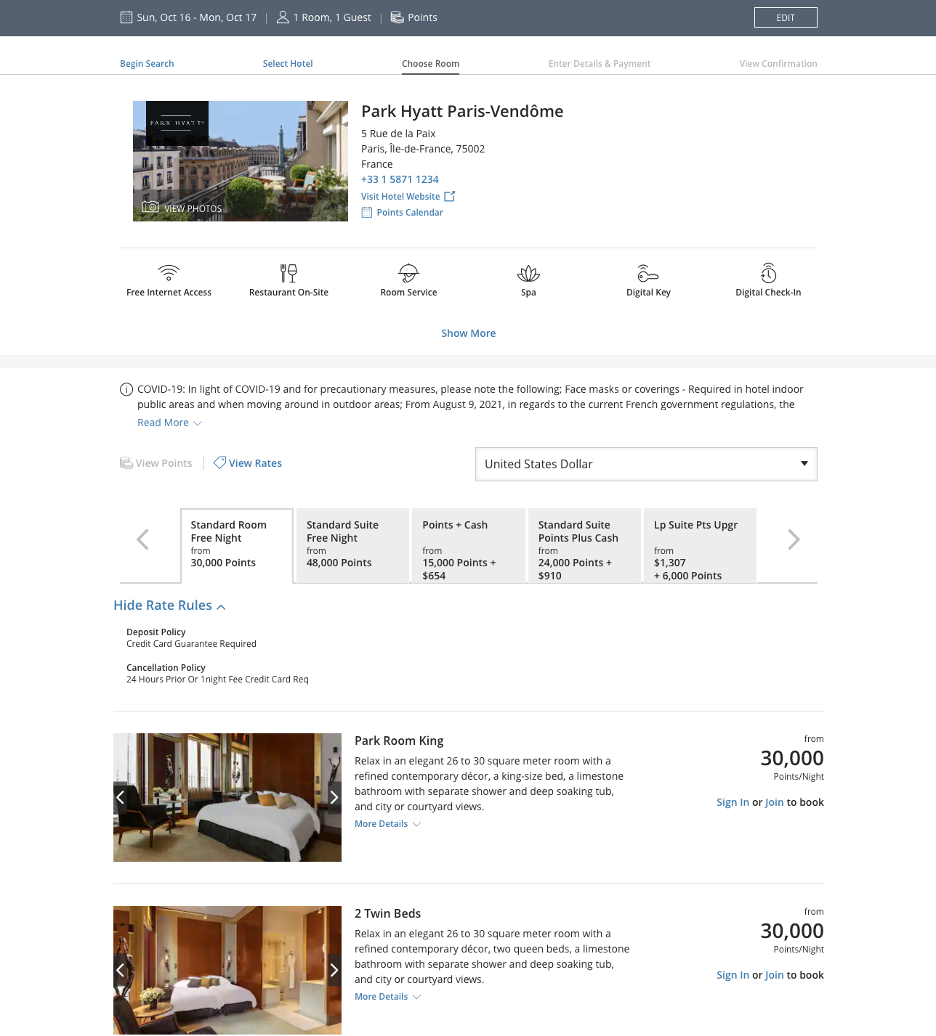The height and width of the screenshot is (1036, 936).
Task: Activate the View Points option
Action: (156, 463)
